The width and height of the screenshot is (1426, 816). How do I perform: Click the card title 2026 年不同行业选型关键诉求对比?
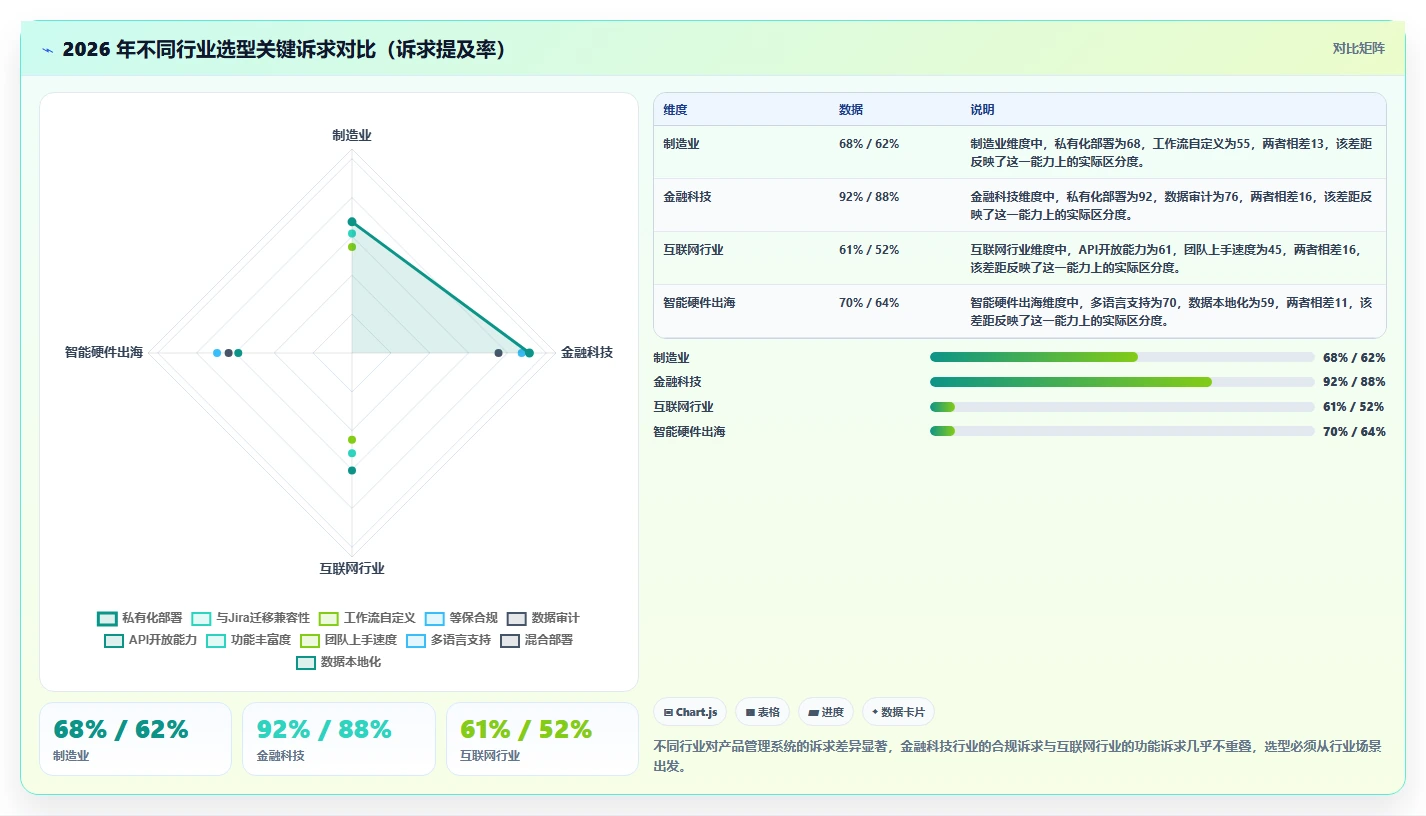(283, 49)
